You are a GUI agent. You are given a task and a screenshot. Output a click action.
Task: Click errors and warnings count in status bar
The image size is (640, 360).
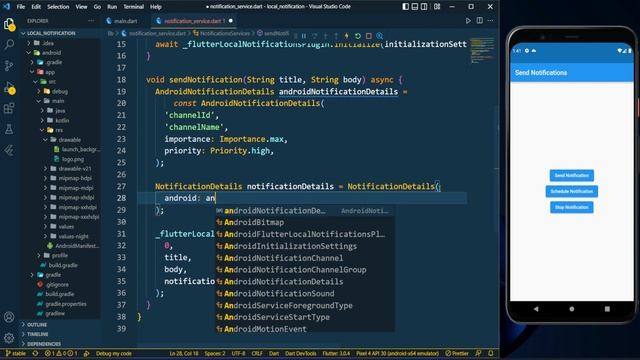pos(61,353)
